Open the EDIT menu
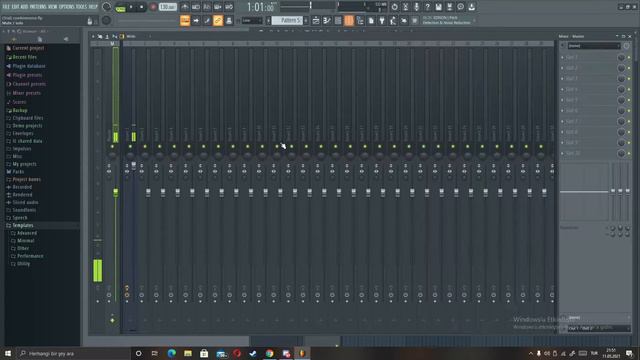 (16, 7)
